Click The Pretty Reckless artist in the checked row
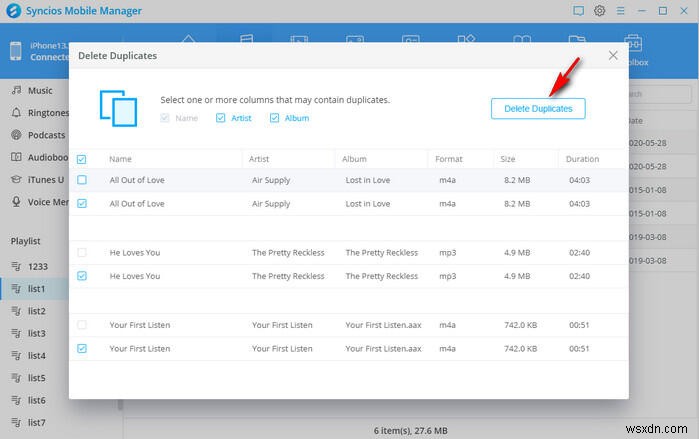The image size is (699, 439). pyautogui.click(x=288, y=276)
